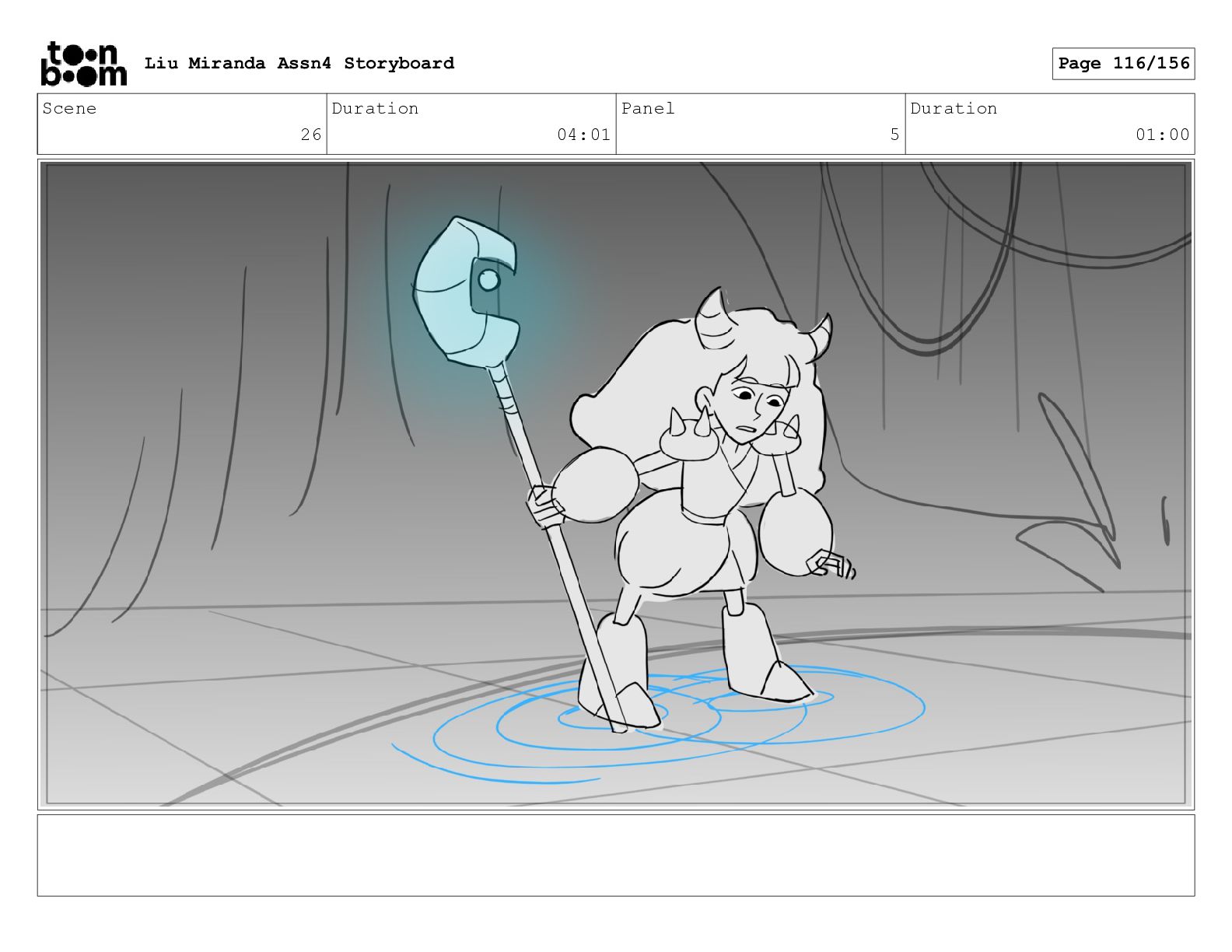This screenshot has width=1232, height=952.
Task: Select the scene number '26'
Action: 311,135
